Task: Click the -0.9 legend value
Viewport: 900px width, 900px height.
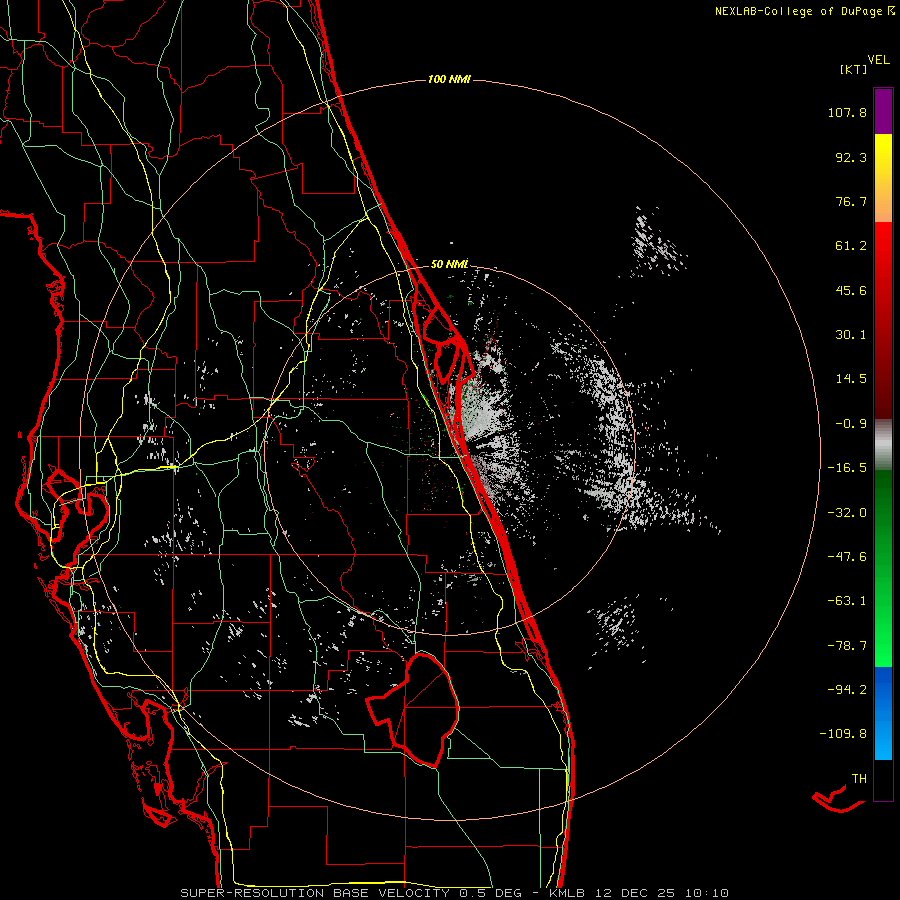Action: point(851,424)
